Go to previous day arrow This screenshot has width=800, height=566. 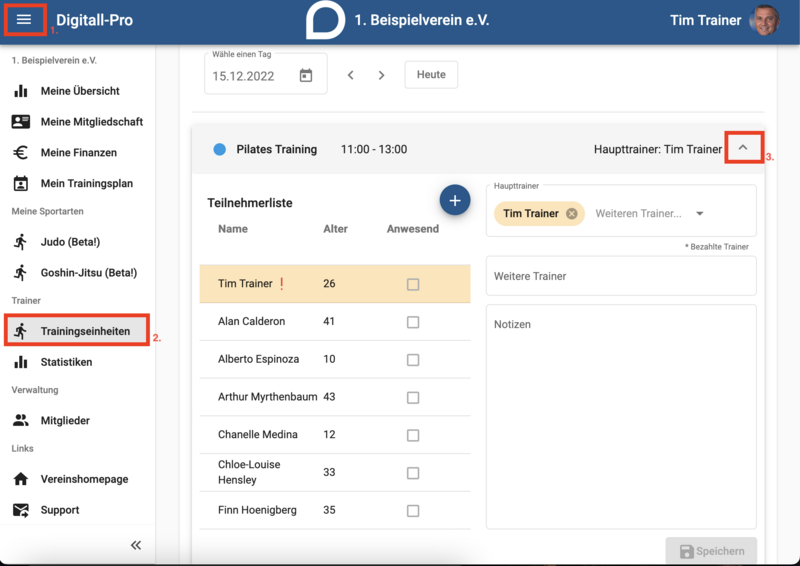pos(351,75)
